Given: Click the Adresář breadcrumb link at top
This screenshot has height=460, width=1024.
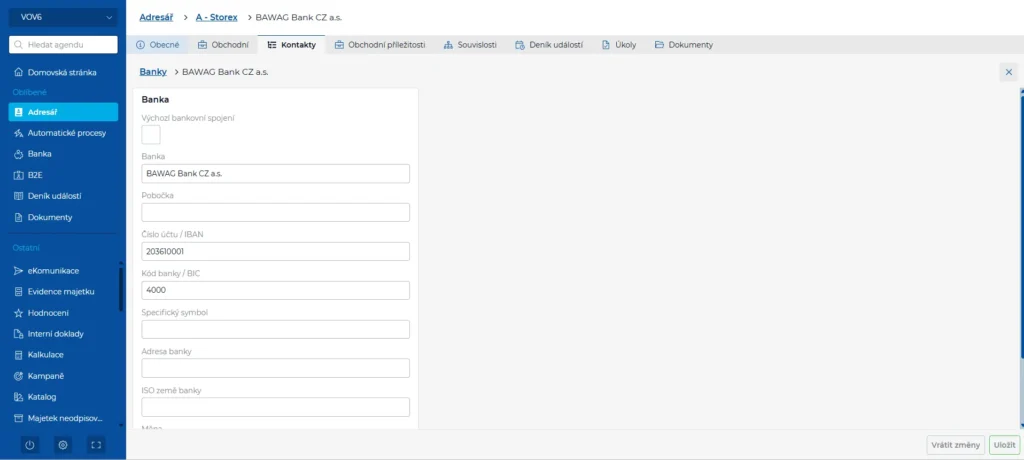Looking at the screenshot, I should (x=156, y=17).
